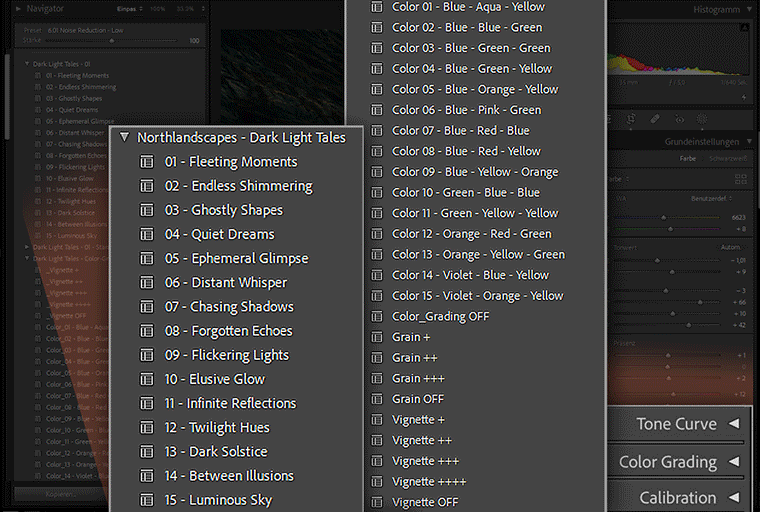Image resolution: width=760 pixels, height=512 pixels.
Task: Apply the Color_Grading OFF preset
Action: pos(441,317)
